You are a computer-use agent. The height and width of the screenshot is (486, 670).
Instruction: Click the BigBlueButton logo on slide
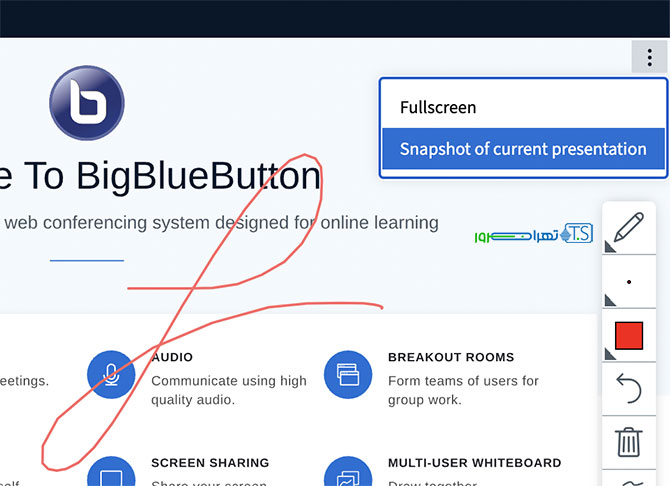87,103
